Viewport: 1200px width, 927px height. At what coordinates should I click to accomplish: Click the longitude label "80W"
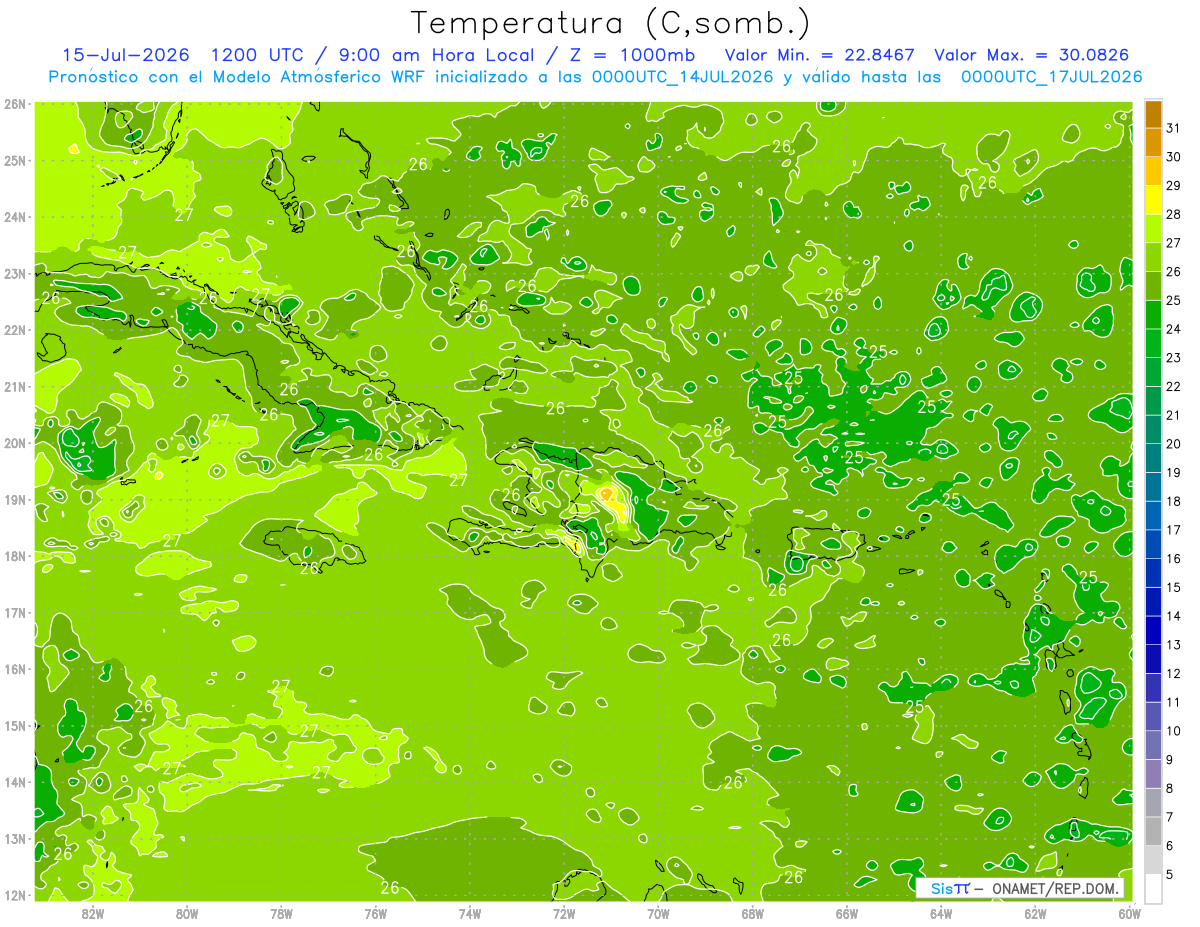coord(187,913)
